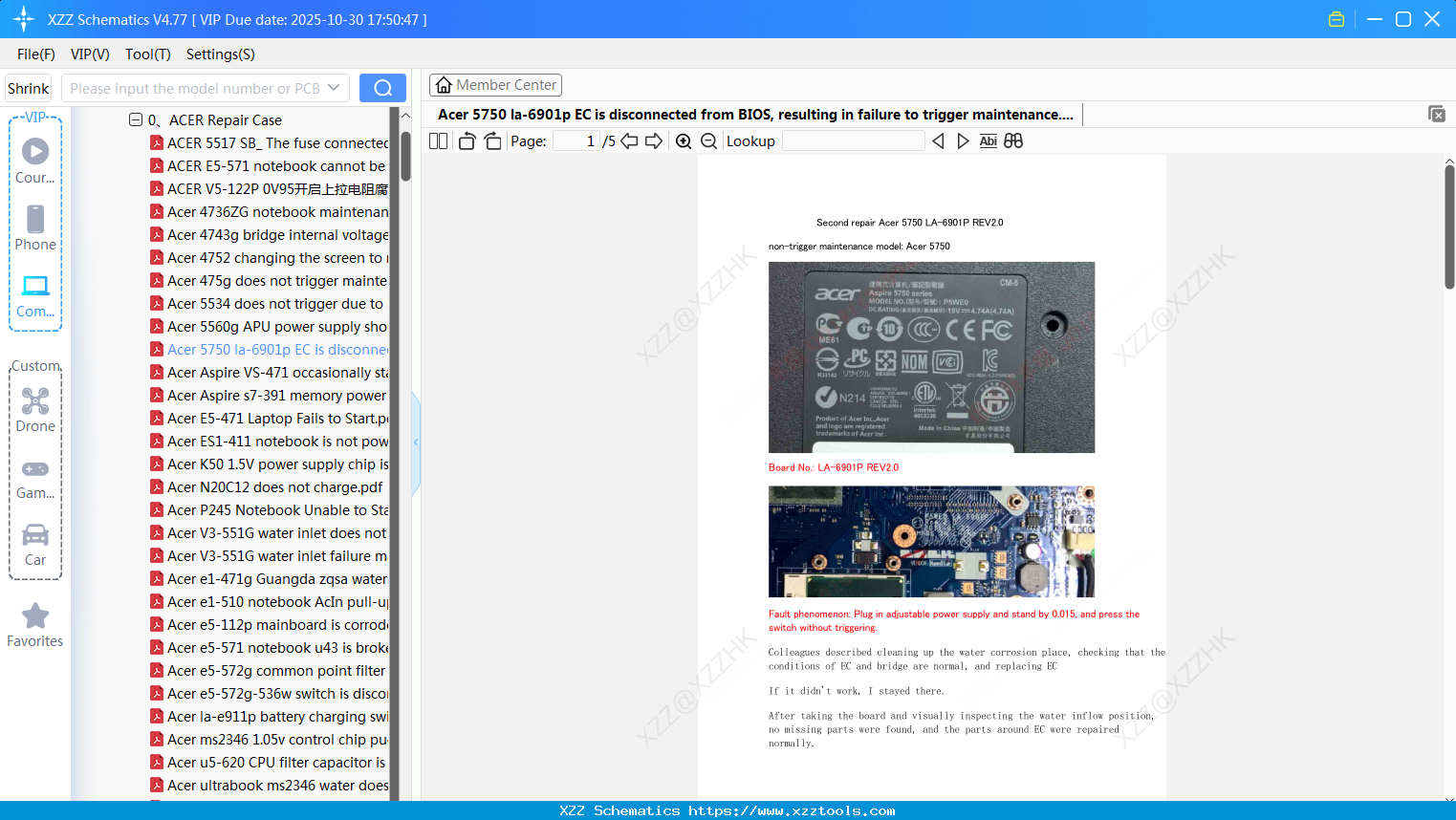Select Acer 5750 la-6901p EC entry
This screenshot has width=1456, height=820.
(x=270, y=349)
